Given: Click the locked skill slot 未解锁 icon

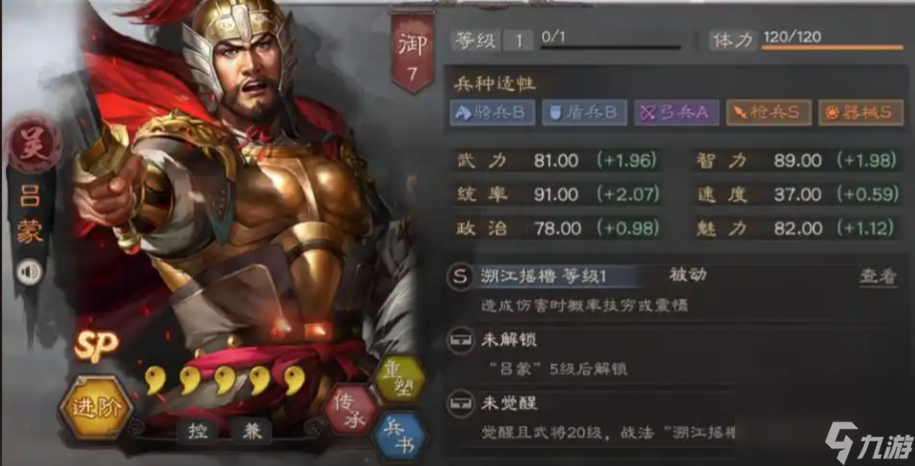Looking at the screenshot, I should [x=460, y=341].
